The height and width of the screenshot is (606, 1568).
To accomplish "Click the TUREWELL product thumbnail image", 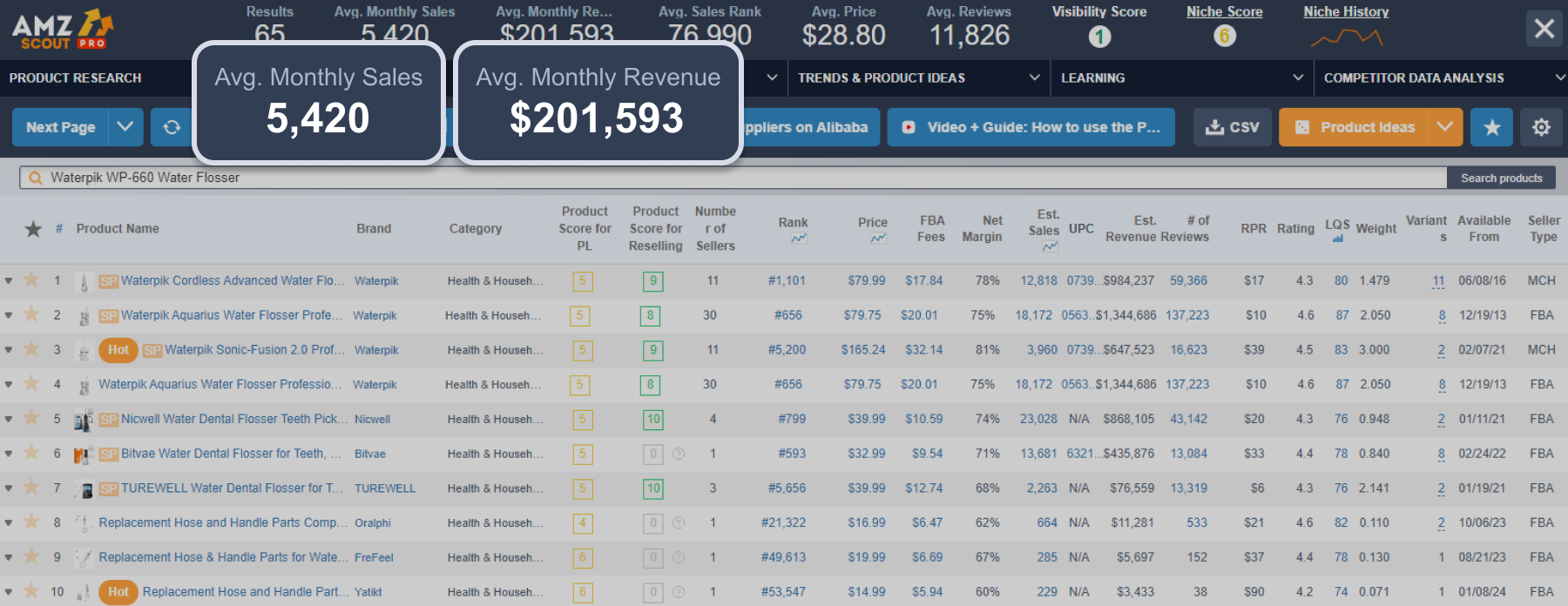I will click(x=85, y=489).
